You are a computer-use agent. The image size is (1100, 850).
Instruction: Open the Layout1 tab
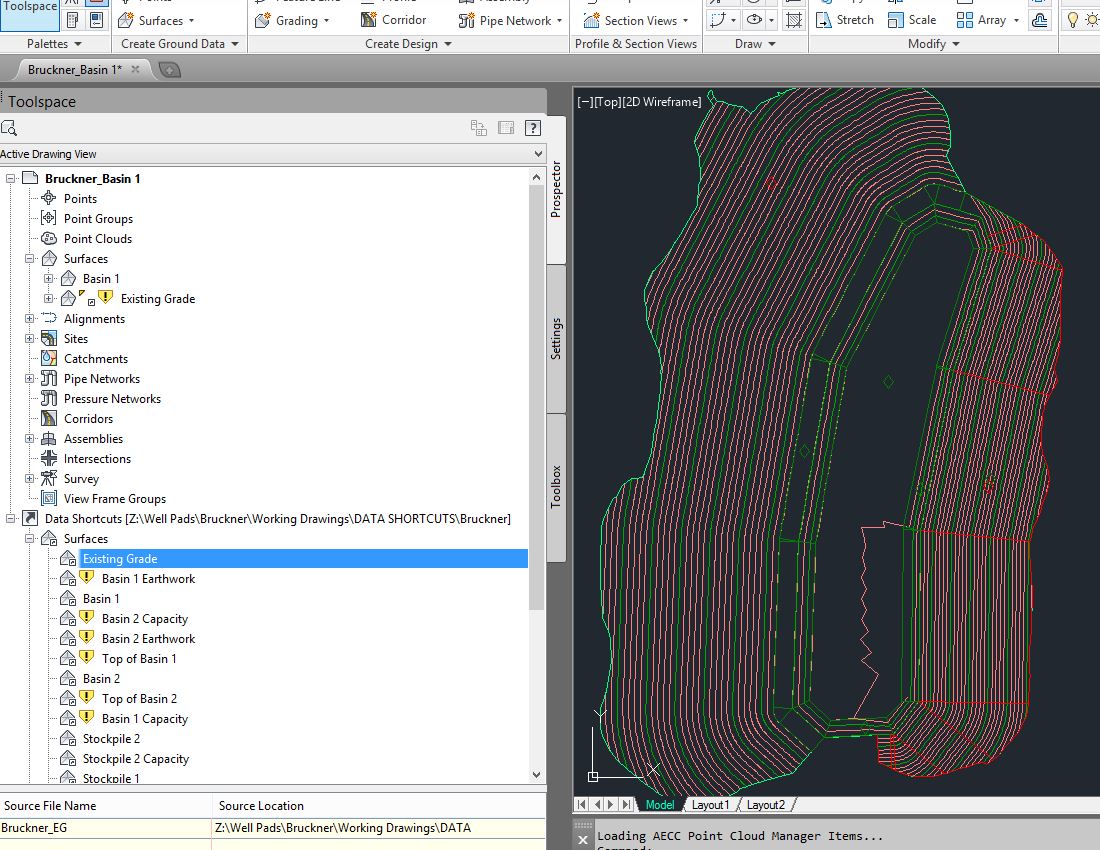[x=710, y=804]
